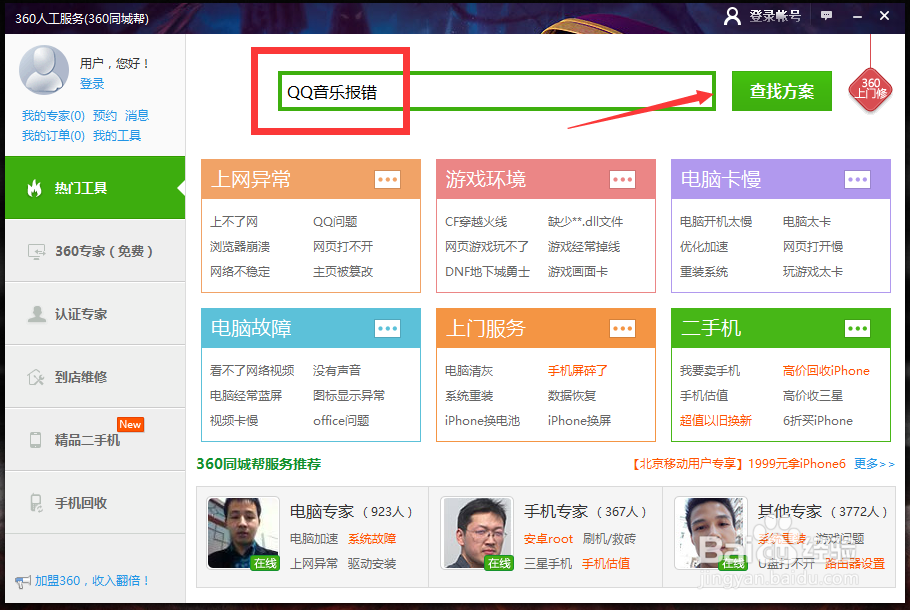Choose 主页被篡改 issue
The height and width of the screenshot is (610, 910).
[x=343, y=272]
